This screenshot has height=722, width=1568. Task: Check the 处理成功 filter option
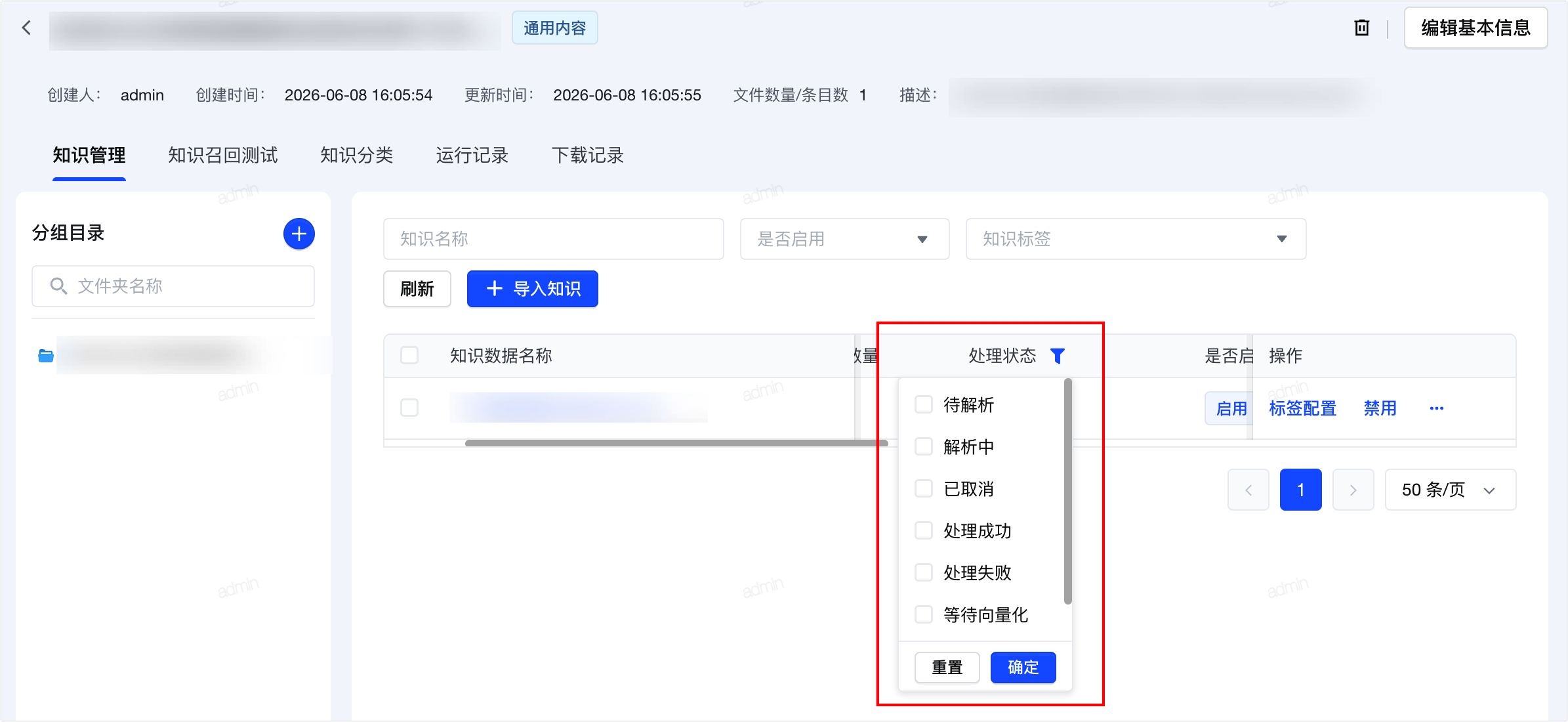[924, 530]
